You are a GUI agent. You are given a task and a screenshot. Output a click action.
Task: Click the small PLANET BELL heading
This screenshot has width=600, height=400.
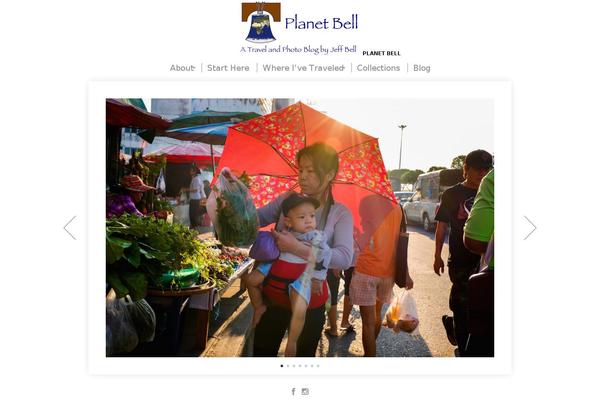(x=381, y=53)
